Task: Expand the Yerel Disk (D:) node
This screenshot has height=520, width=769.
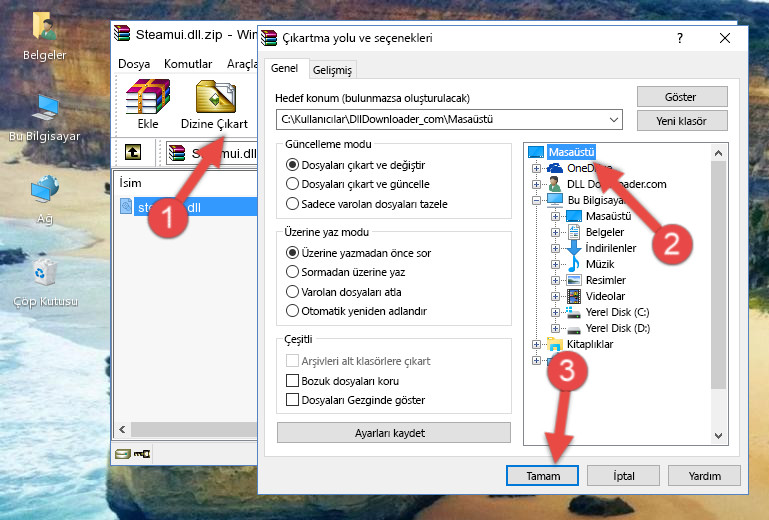Action: (555, 329)
